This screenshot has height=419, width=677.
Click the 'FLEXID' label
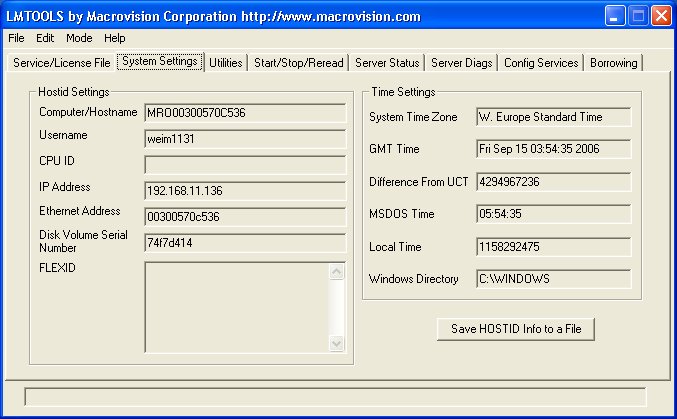tap(57, 268)
